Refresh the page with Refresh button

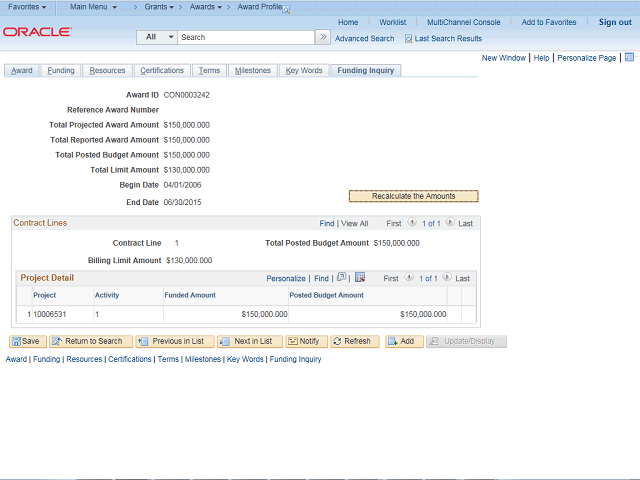pos(355,341)
